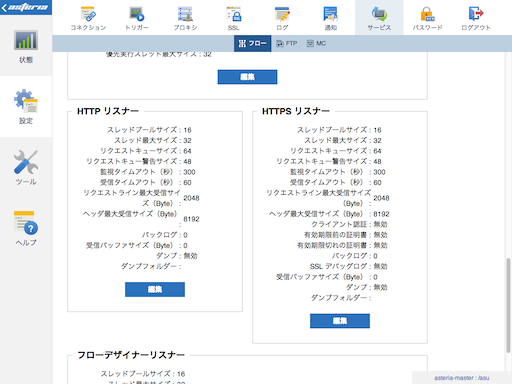This screenshot has height=384, width=512.
Task: Switch to the フロー tab
Action: pos(252,43)
